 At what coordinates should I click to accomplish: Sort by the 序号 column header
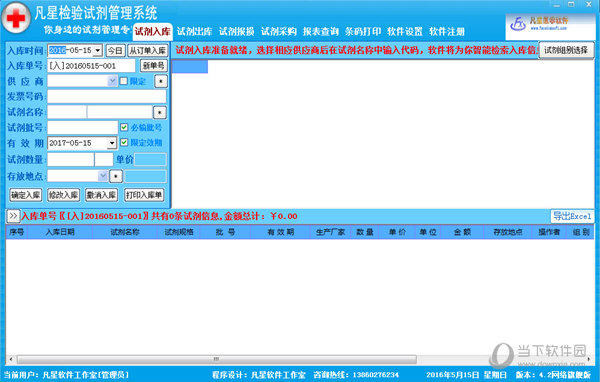click(x=17, y=232)
